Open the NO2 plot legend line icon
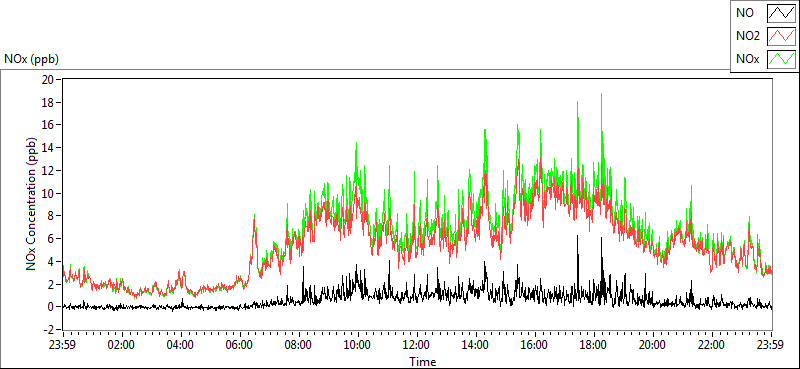 pyautogui.click(x=781, y=36)
